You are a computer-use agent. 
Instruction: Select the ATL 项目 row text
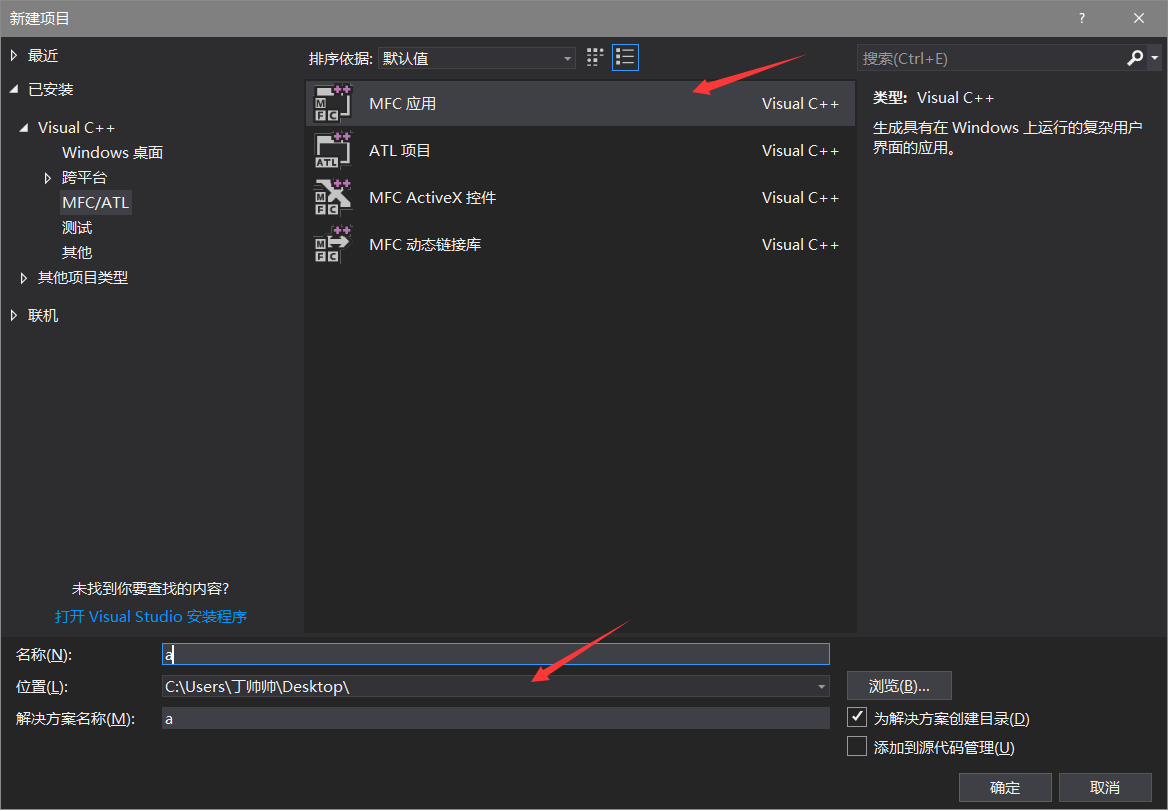pos(400,151)
